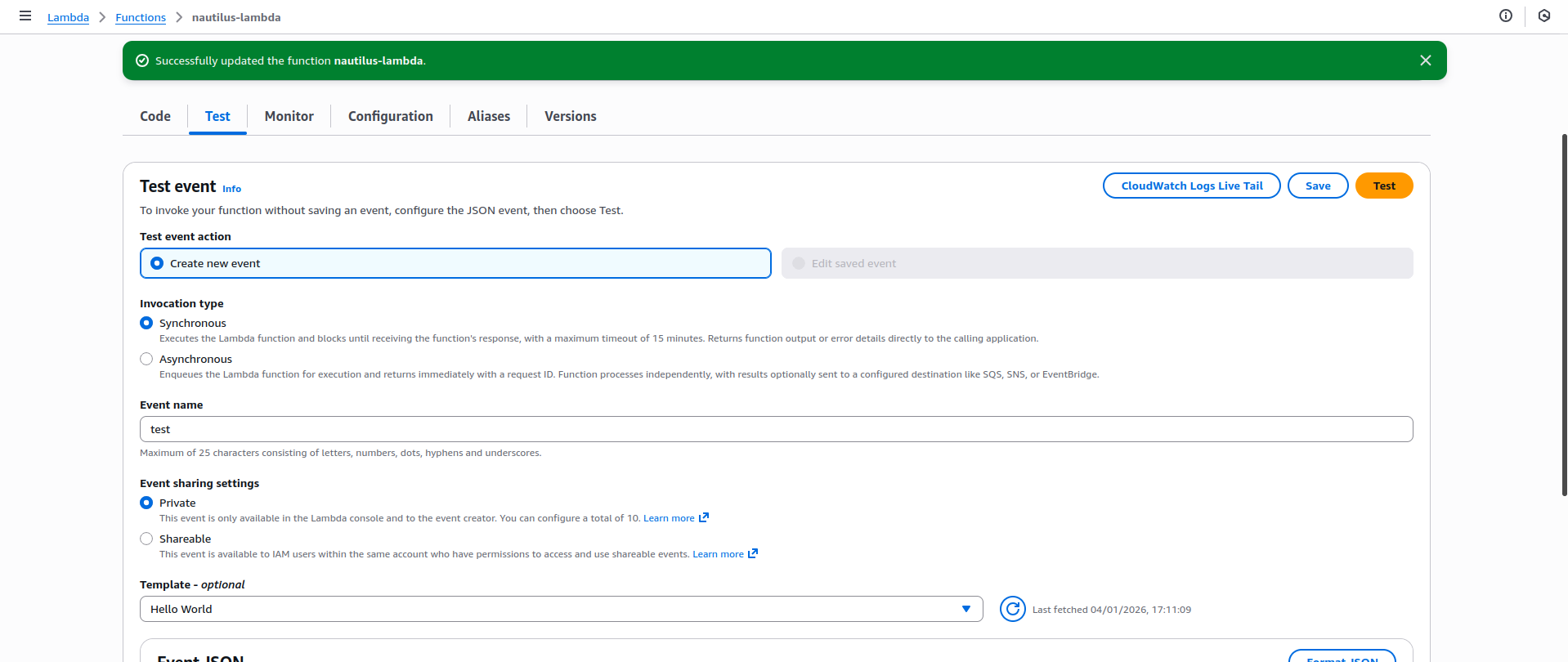
Task: Select Edit saved event option
Action: pyautogui.click(x=1097, y=263)
